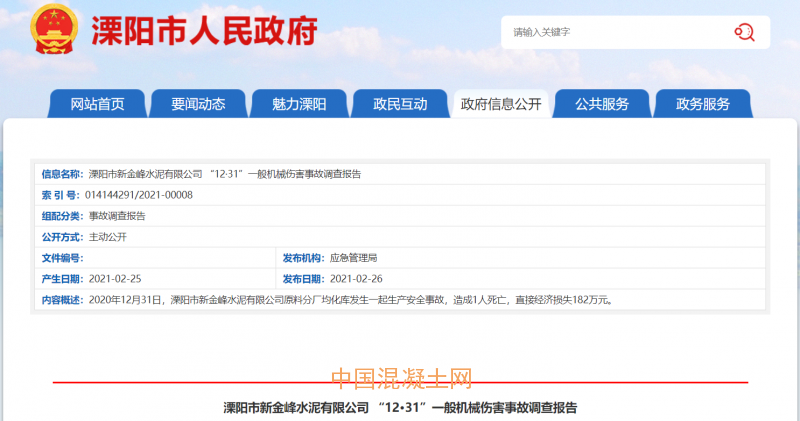Click the 中国混凝土网 watermark text
This screenshot has height=421, width=800.
[400, 379]
